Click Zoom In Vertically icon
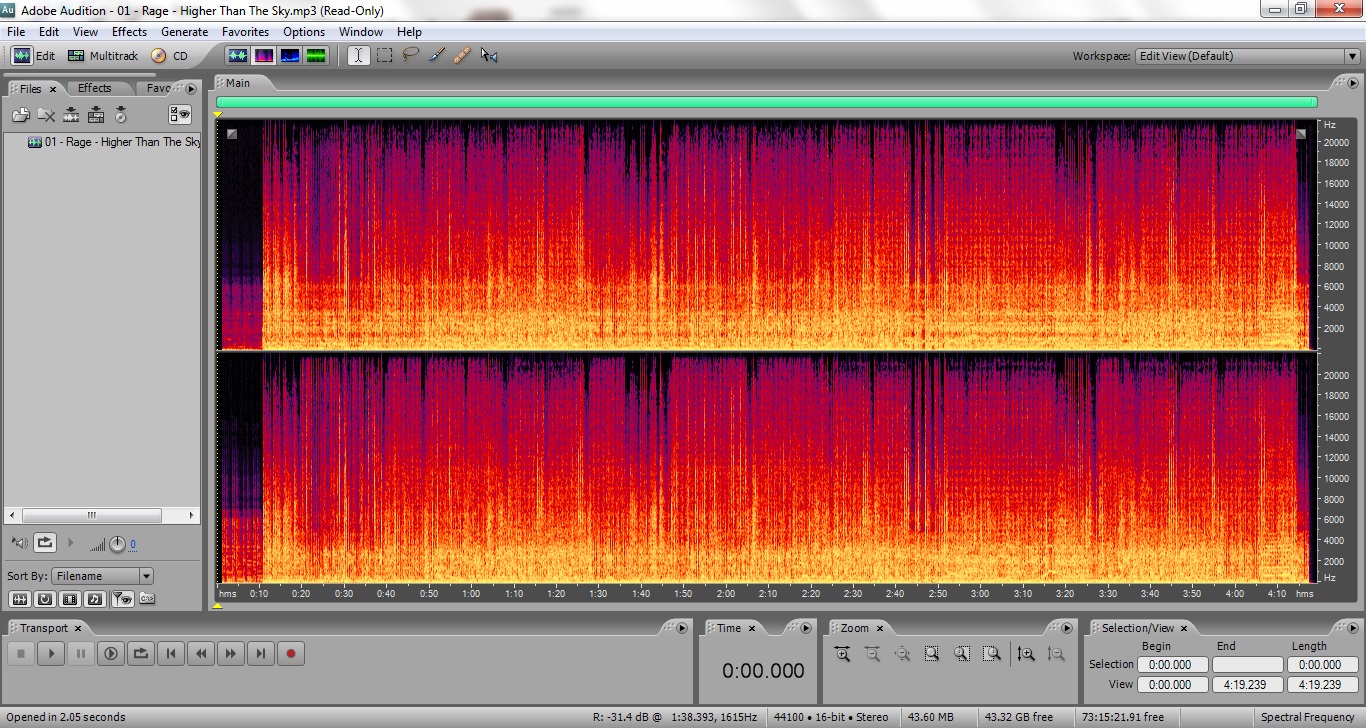Screen dimensions: 1366x728 pyautogui.click(x=1026, y=654)
